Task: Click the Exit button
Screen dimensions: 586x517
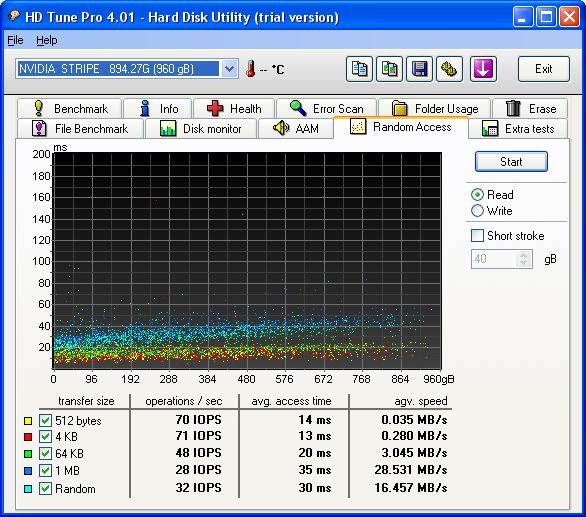Action: (x=543, y=69)
